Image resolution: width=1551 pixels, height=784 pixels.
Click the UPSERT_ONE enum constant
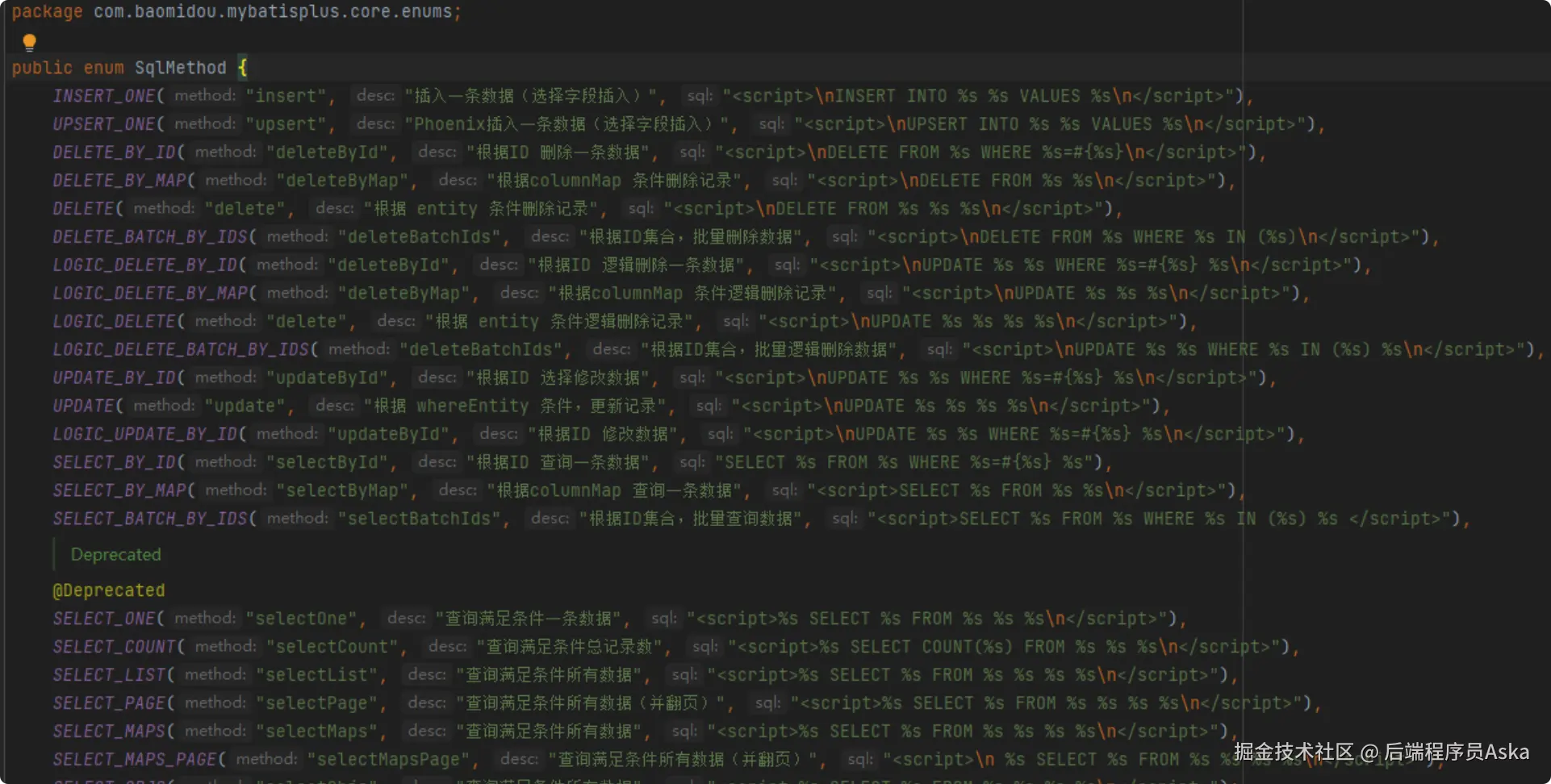click(x=104, y=124)
